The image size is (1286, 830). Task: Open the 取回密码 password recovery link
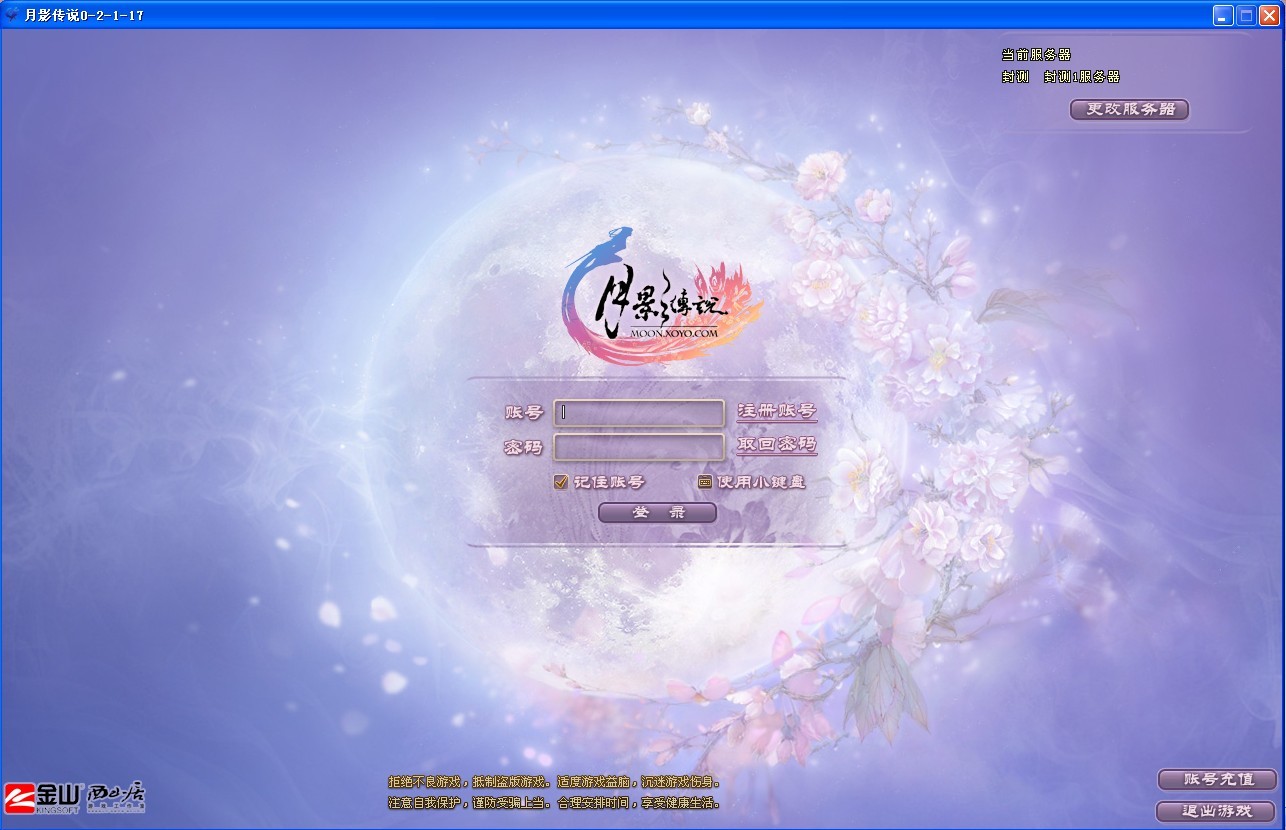tap(777, 445)
